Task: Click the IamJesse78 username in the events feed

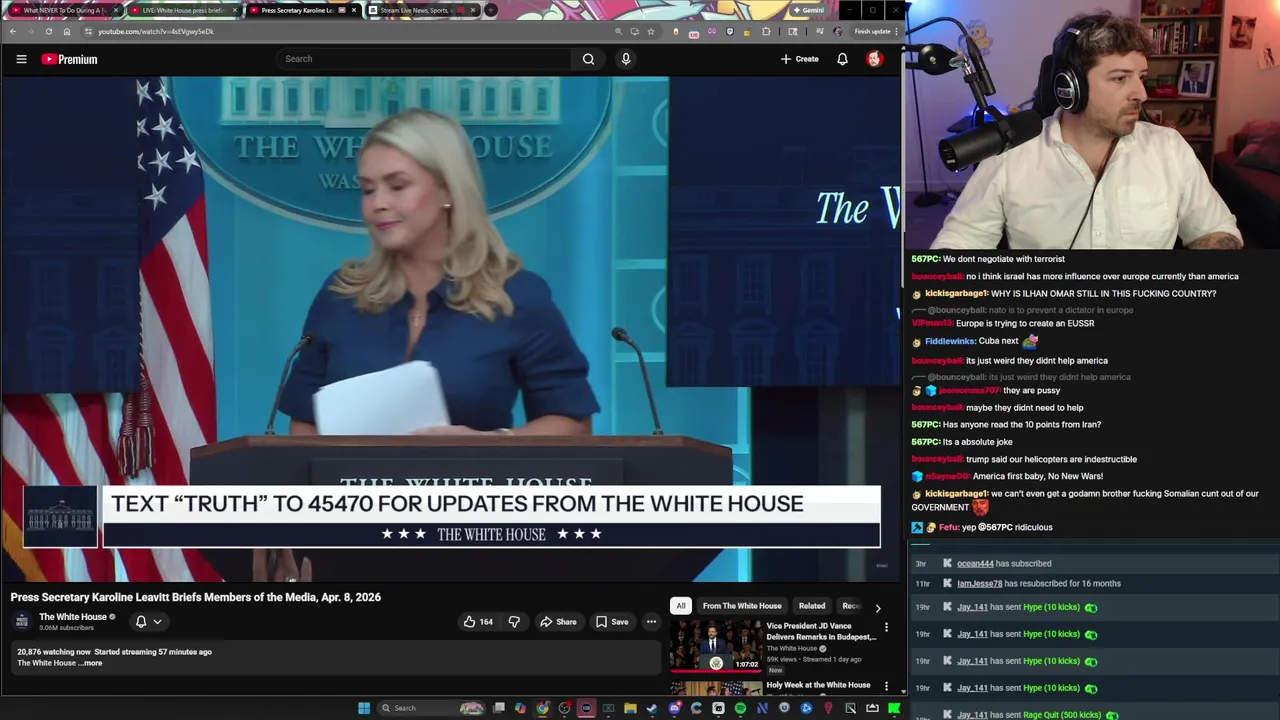Action: point(979,583)
